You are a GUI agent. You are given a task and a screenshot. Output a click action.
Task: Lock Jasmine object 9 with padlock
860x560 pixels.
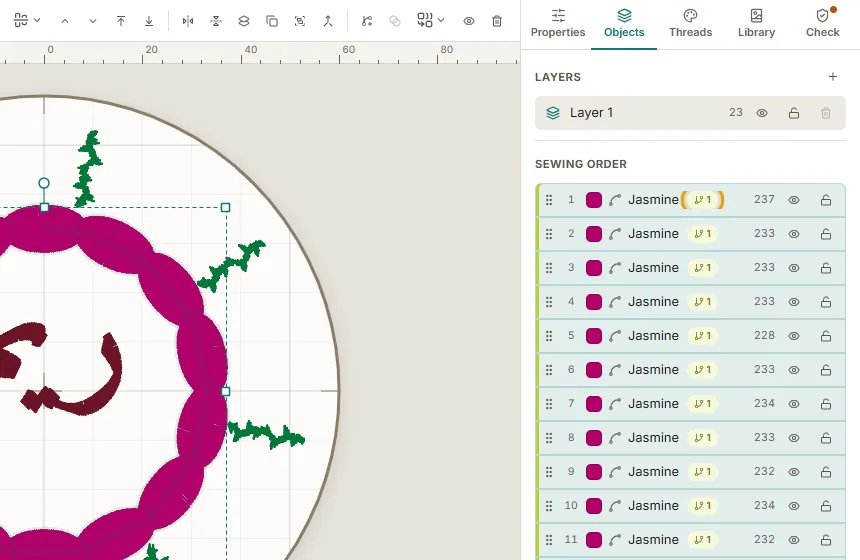point(825,472)
